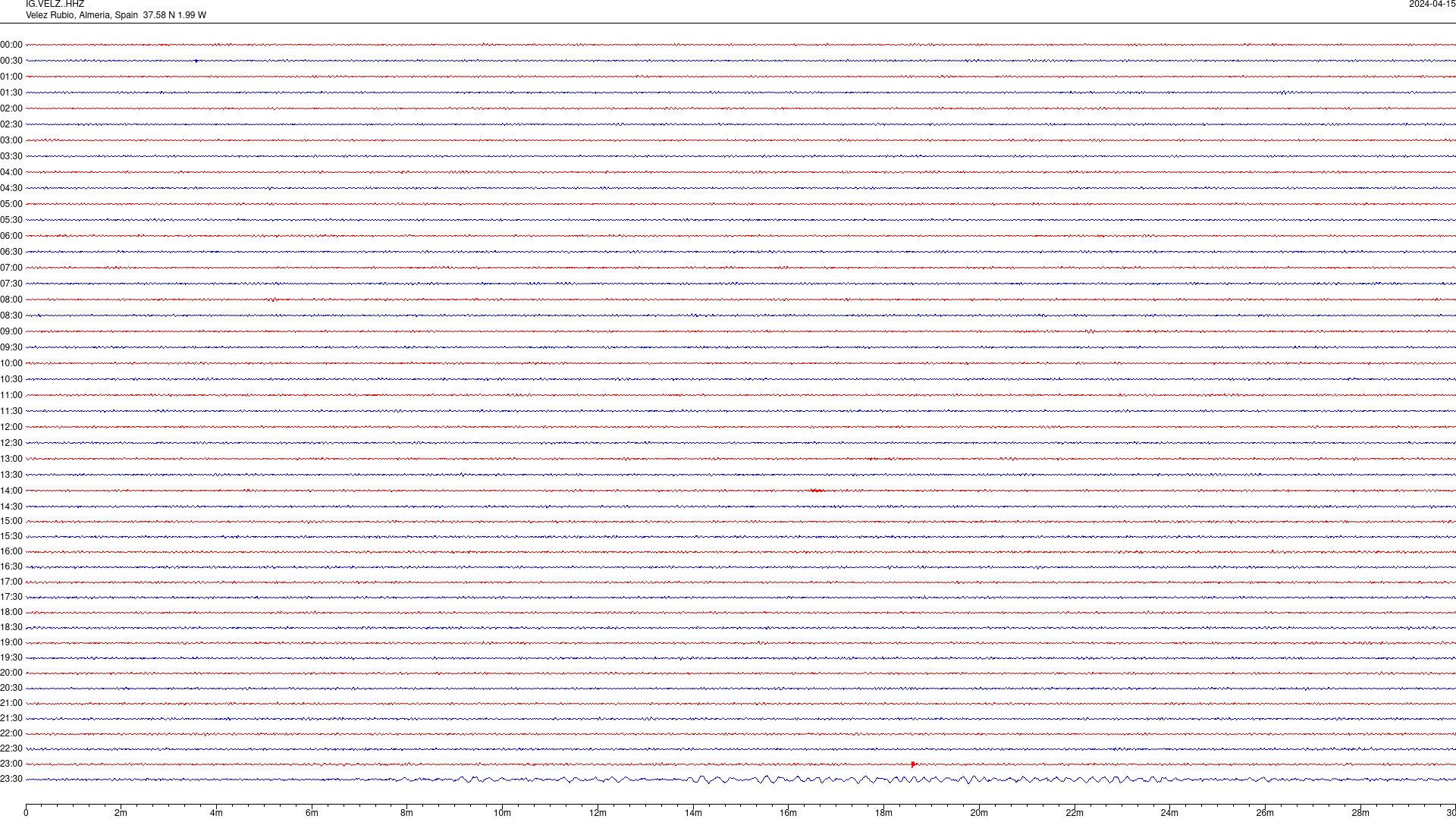Click the 22m tick on the time axis
The image size is (1456, 819).
1075,813
